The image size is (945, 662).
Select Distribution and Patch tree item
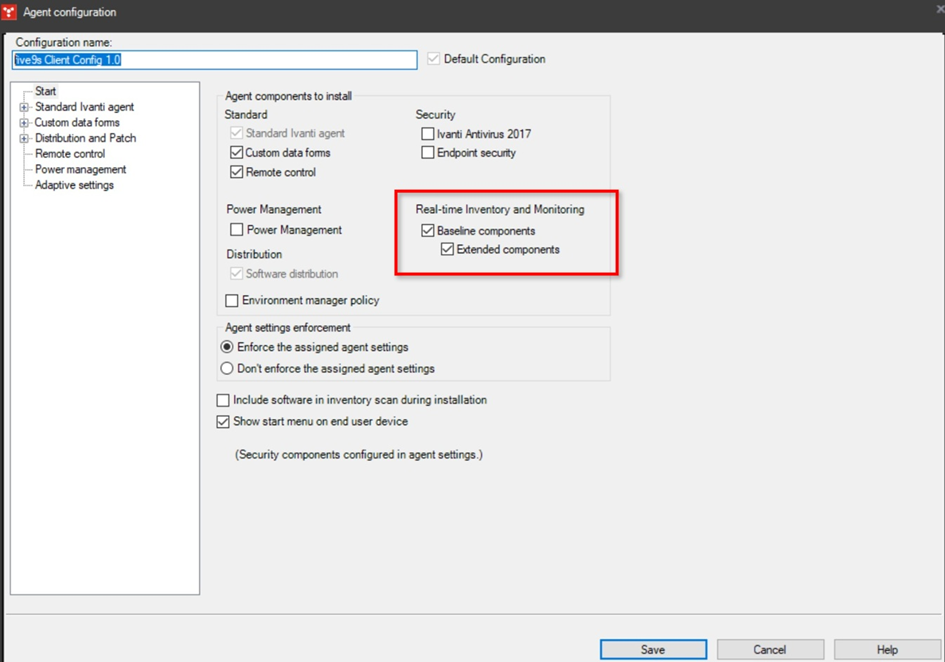click(86, 138)
